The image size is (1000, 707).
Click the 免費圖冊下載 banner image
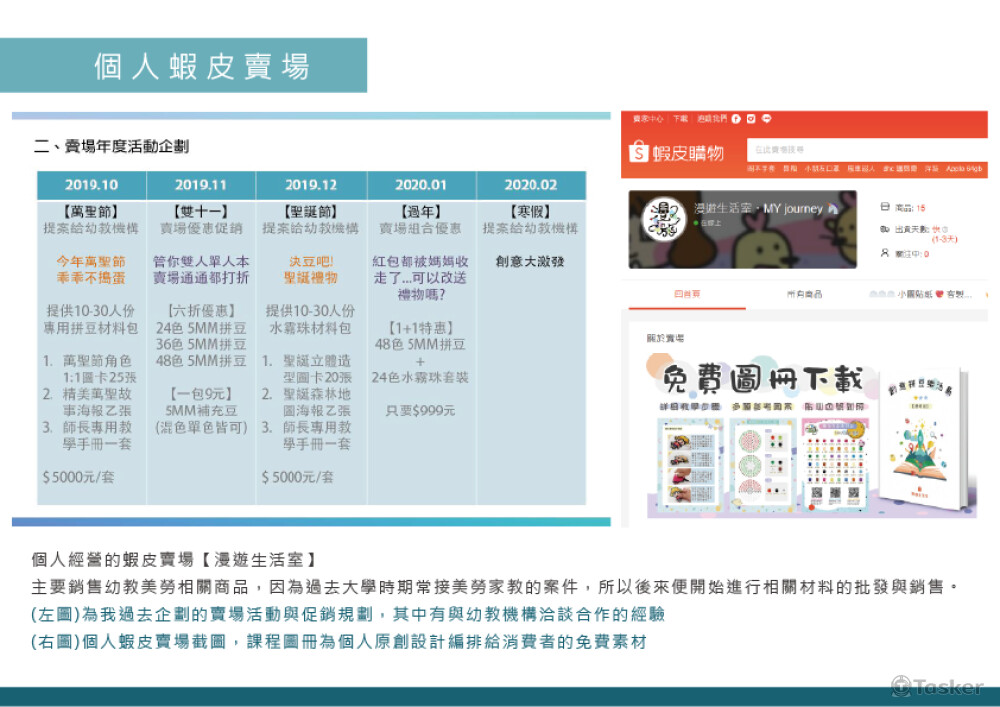(762, 380)
